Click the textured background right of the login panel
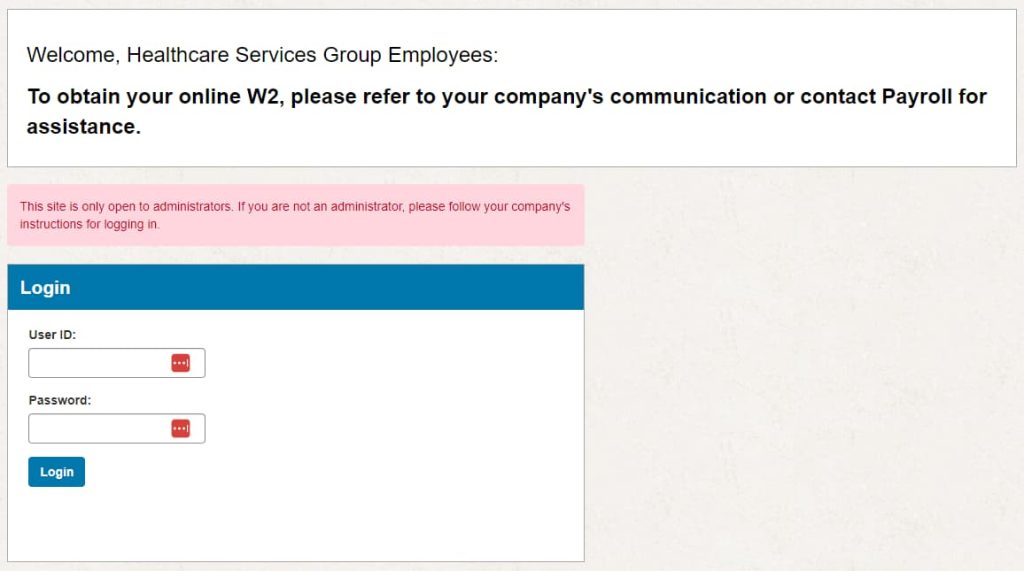Image resolution: width=1024 pixels, height=571 pixels. coord(800,400)
